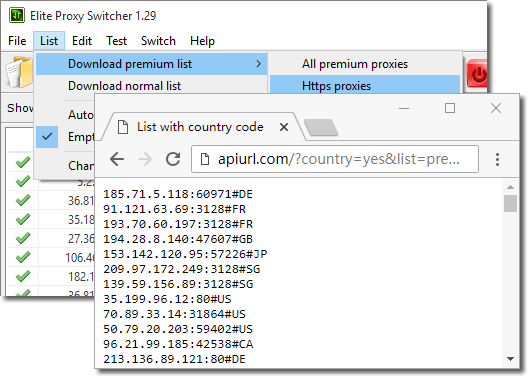Choose Download premium list
The height and width of the screenshot is (377, 528).
(152, 64)
